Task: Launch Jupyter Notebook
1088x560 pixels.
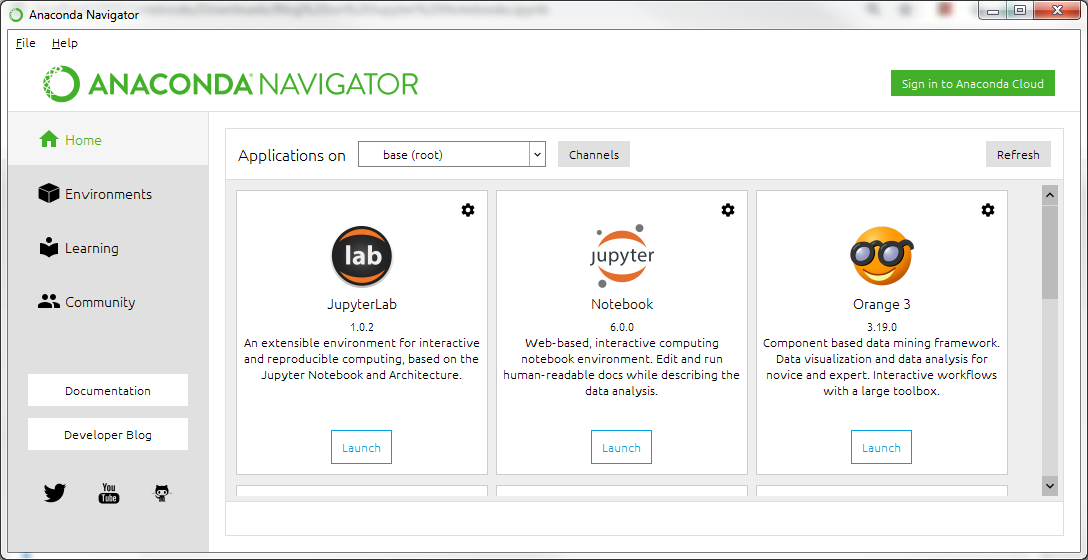Action: point(621,447)
